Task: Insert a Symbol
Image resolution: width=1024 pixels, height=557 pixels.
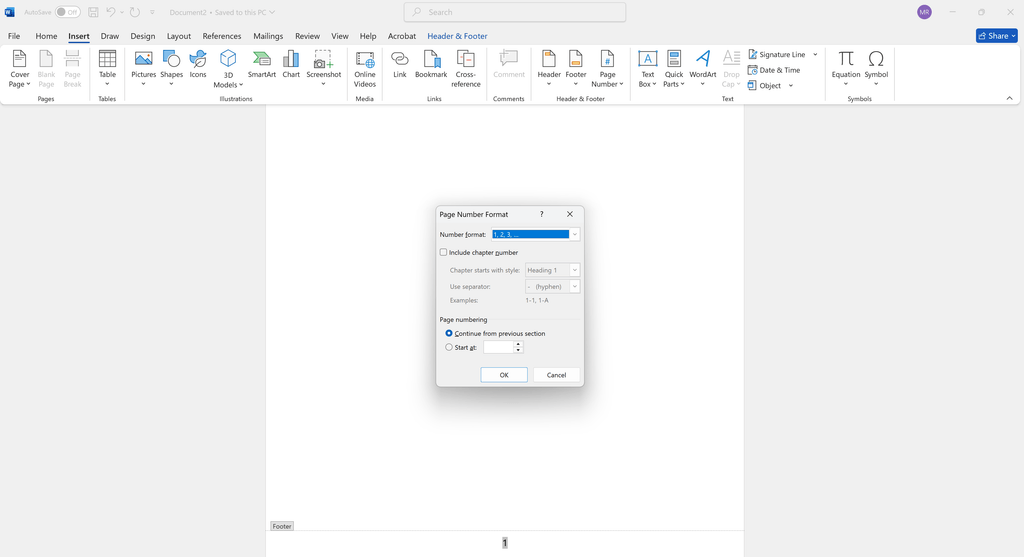Action: pyautogui.click(x=876, y=69)
